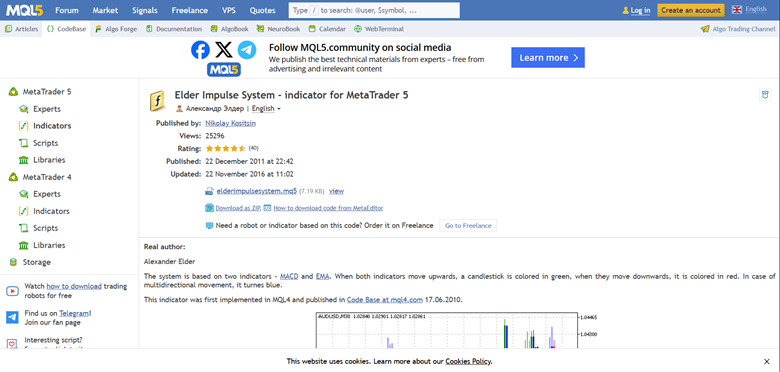This screenshot has width=780, height=372.
Task: Click the bookmark icon beside the indicator title
Action: click(x=765, y=94)
